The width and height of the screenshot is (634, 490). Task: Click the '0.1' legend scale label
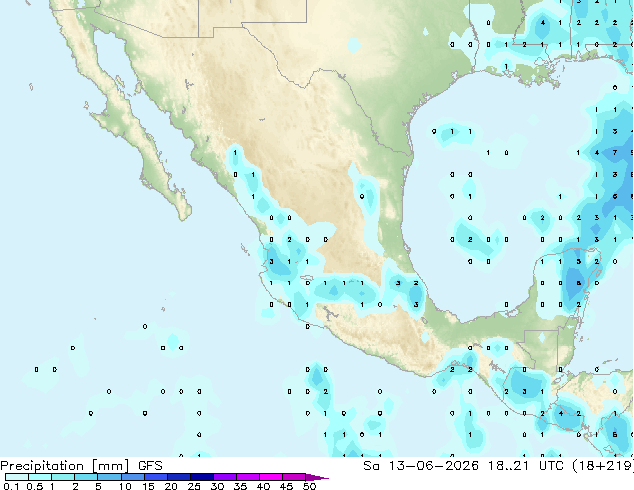tap(11, 486)
